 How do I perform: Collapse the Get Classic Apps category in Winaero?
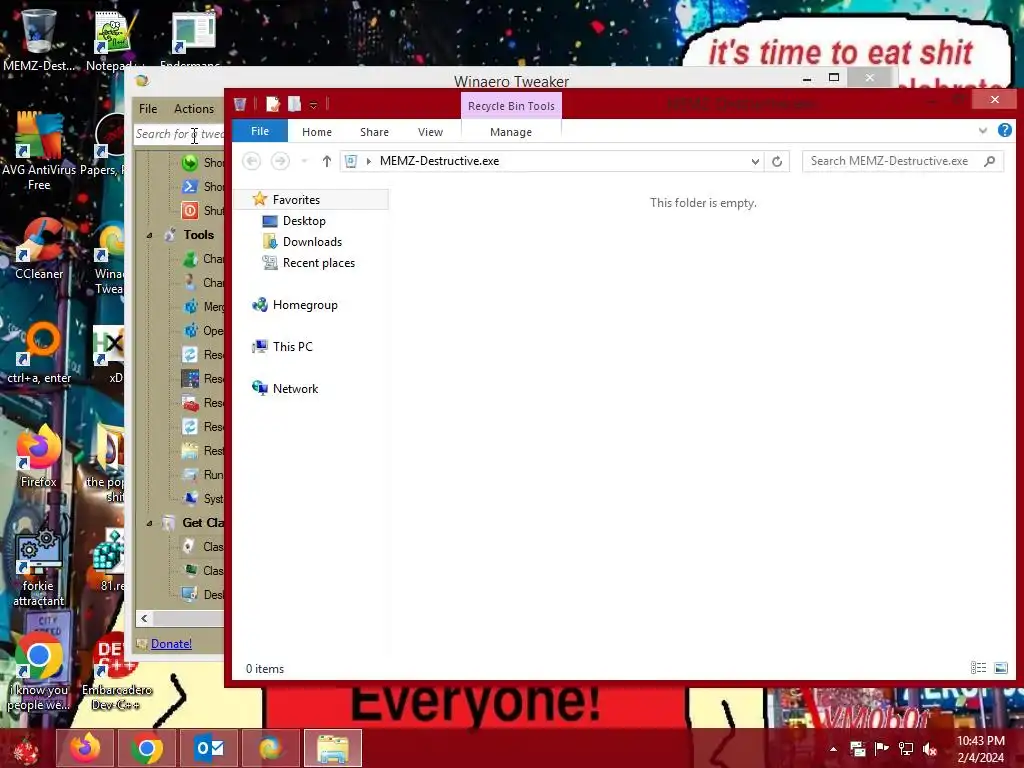coord(150,523)
